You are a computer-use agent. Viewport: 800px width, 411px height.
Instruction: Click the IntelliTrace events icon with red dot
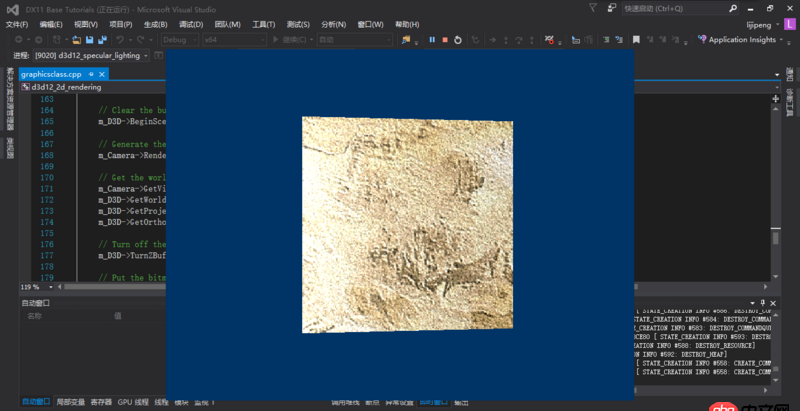(x=549, y=40)
